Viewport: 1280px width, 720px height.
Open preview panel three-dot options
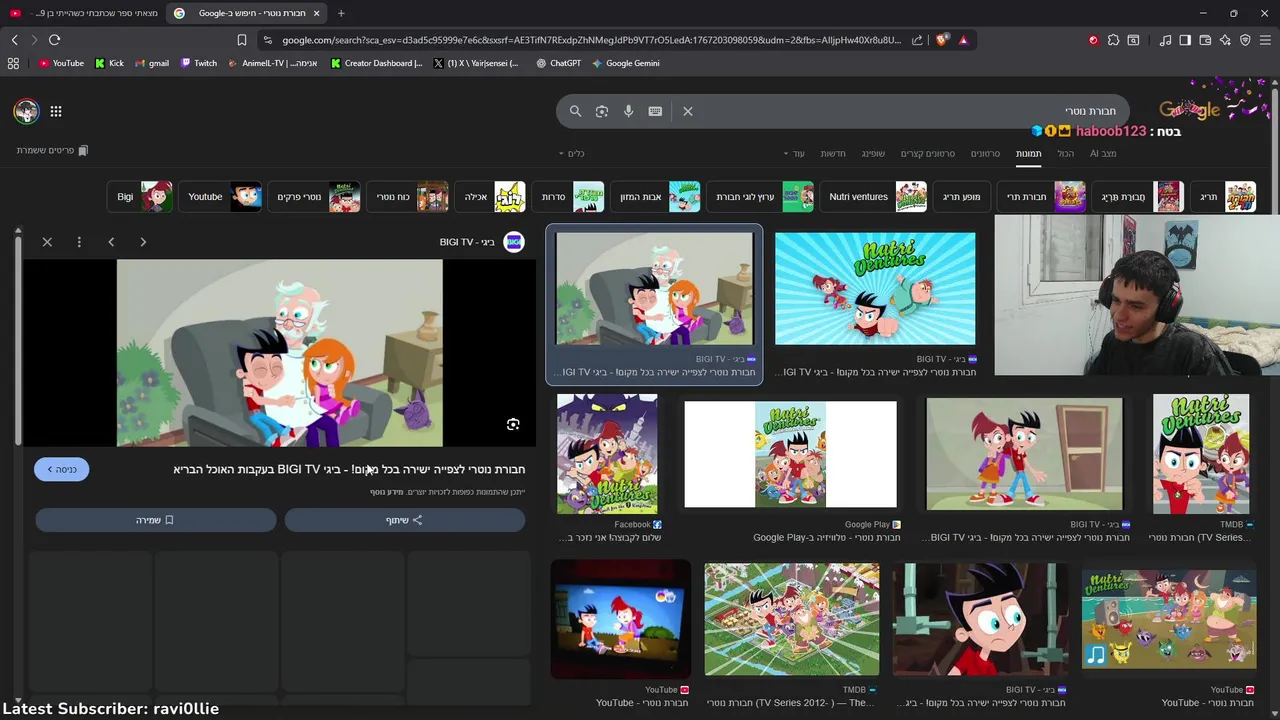tap(79, 242)
